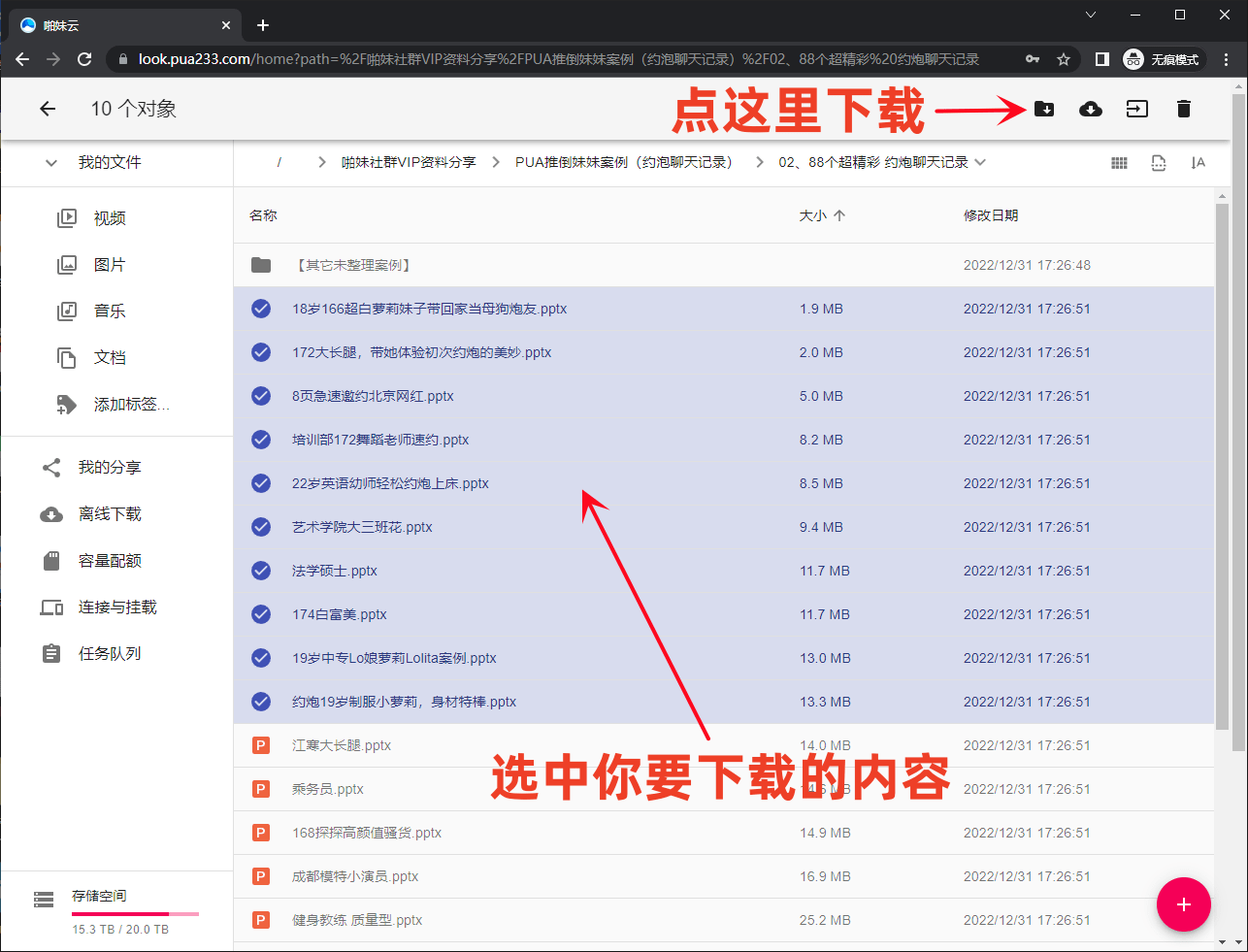Uncheck the 法学硕士.pptx file checkbox
1248x952 pixels.
(x=261, y=571)
